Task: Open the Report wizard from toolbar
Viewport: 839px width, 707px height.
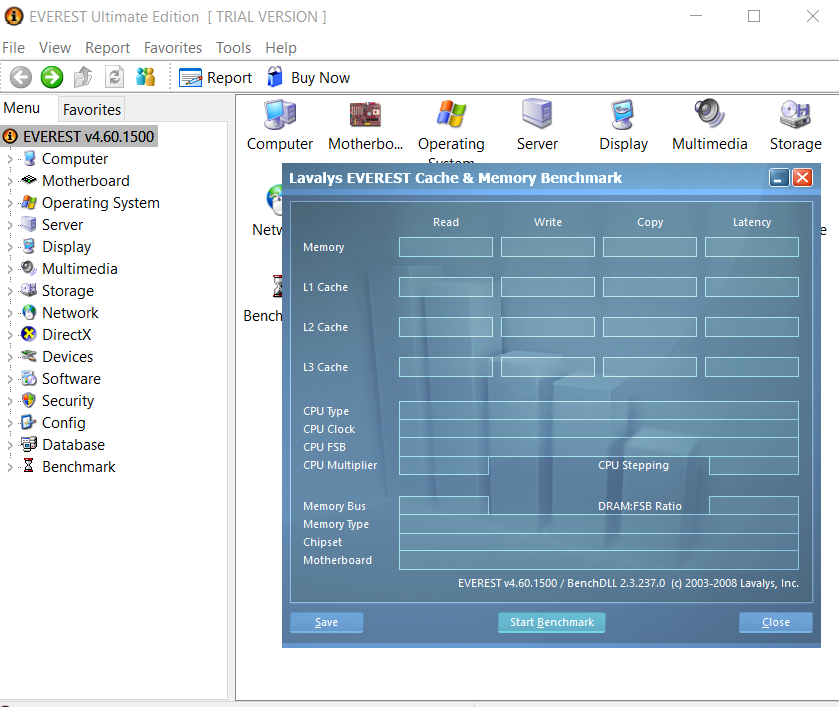Action: 215,78
